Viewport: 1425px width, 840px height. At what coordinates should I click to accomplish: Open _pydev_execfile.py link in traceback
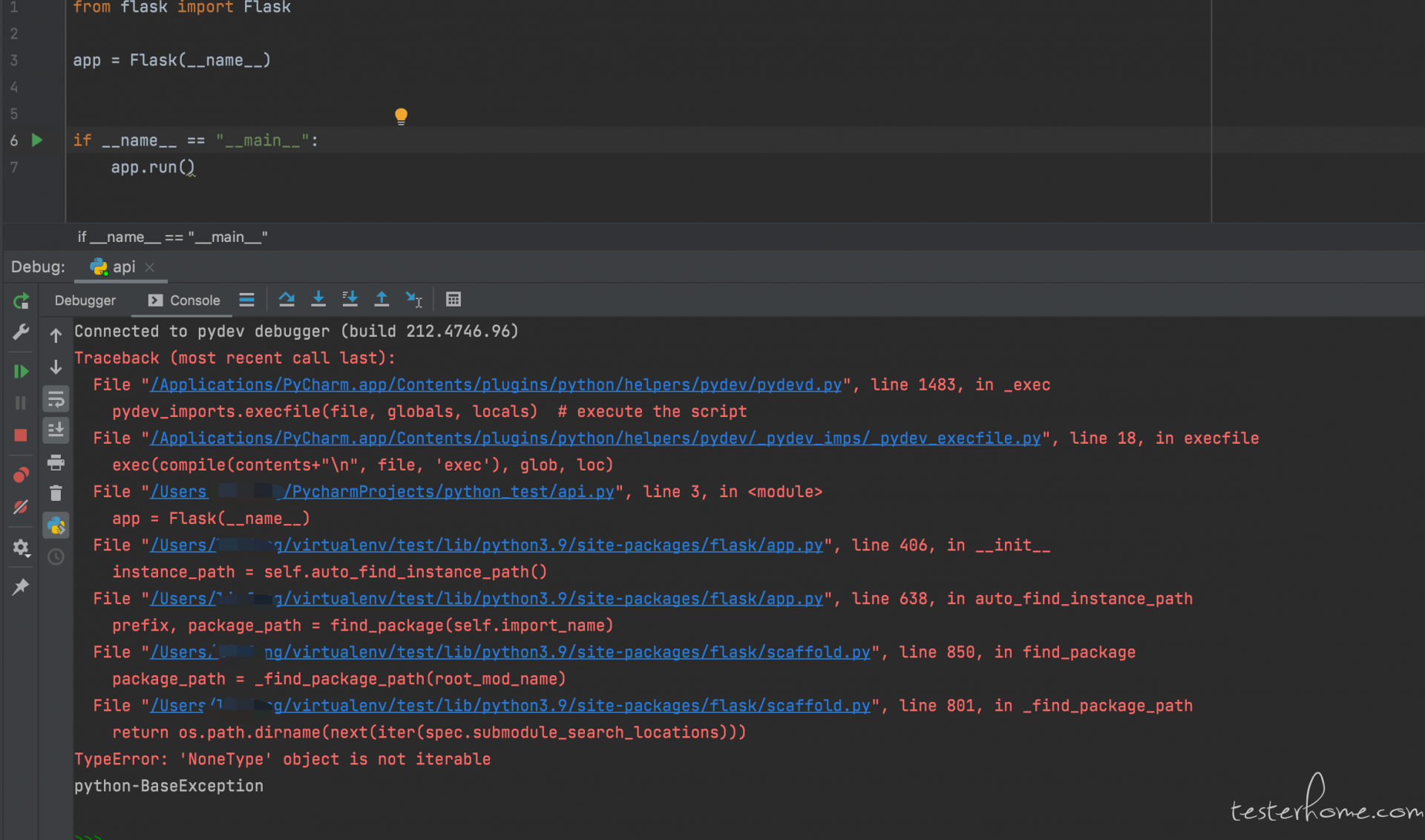pos(596,438)
